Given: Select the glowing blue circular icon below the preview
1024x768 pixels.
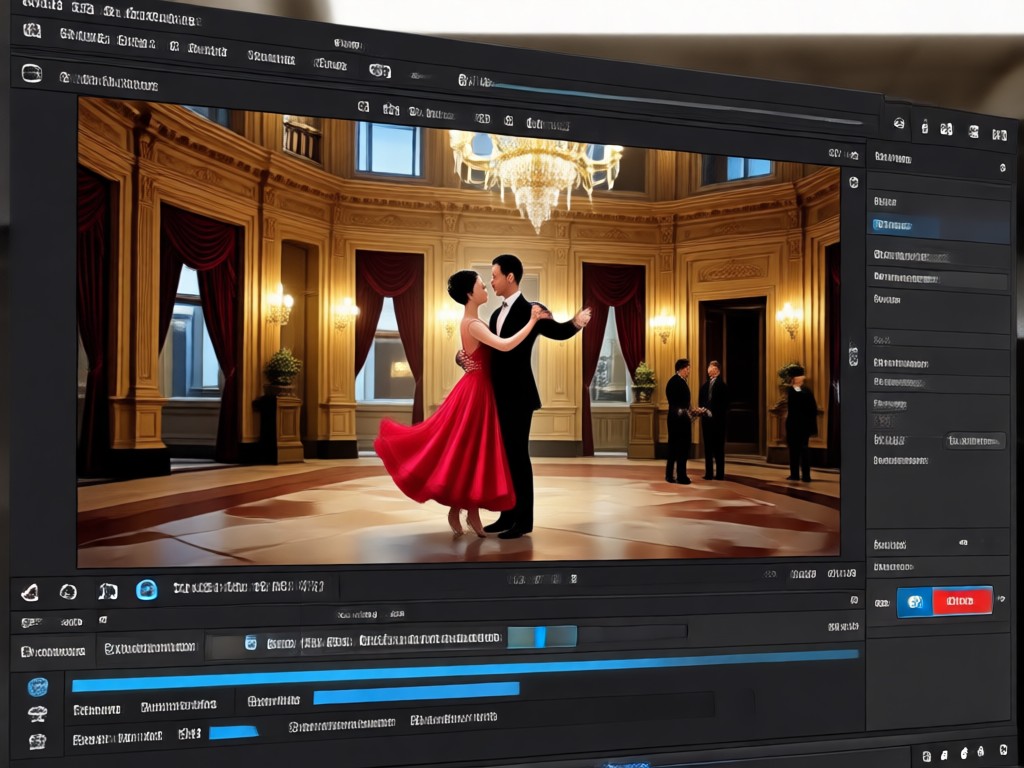Looking at the screenshot, I should pyautogui.click(x=146, y=590).
